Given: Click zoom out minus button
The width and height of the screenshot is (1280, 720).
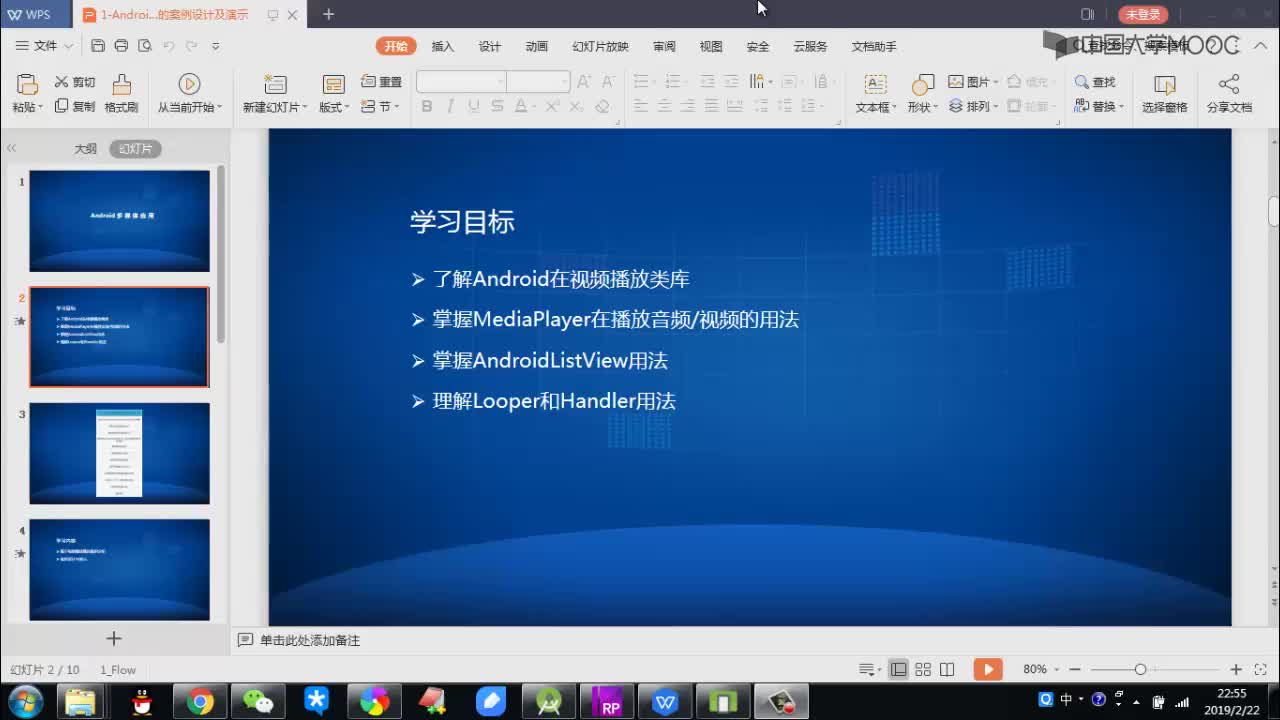Looking at the screenshot, I should (x=1075, y=669).
